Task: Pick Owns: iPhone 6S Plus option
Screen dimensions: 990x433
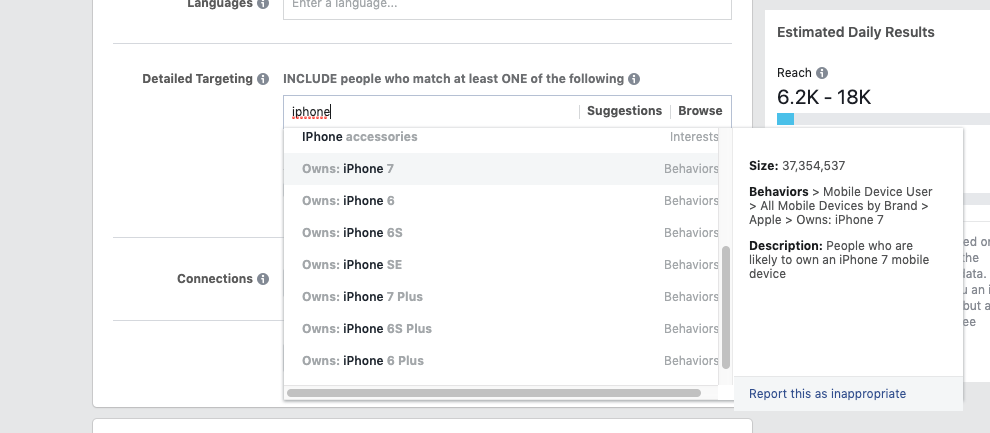Action: tap(501, 329)
